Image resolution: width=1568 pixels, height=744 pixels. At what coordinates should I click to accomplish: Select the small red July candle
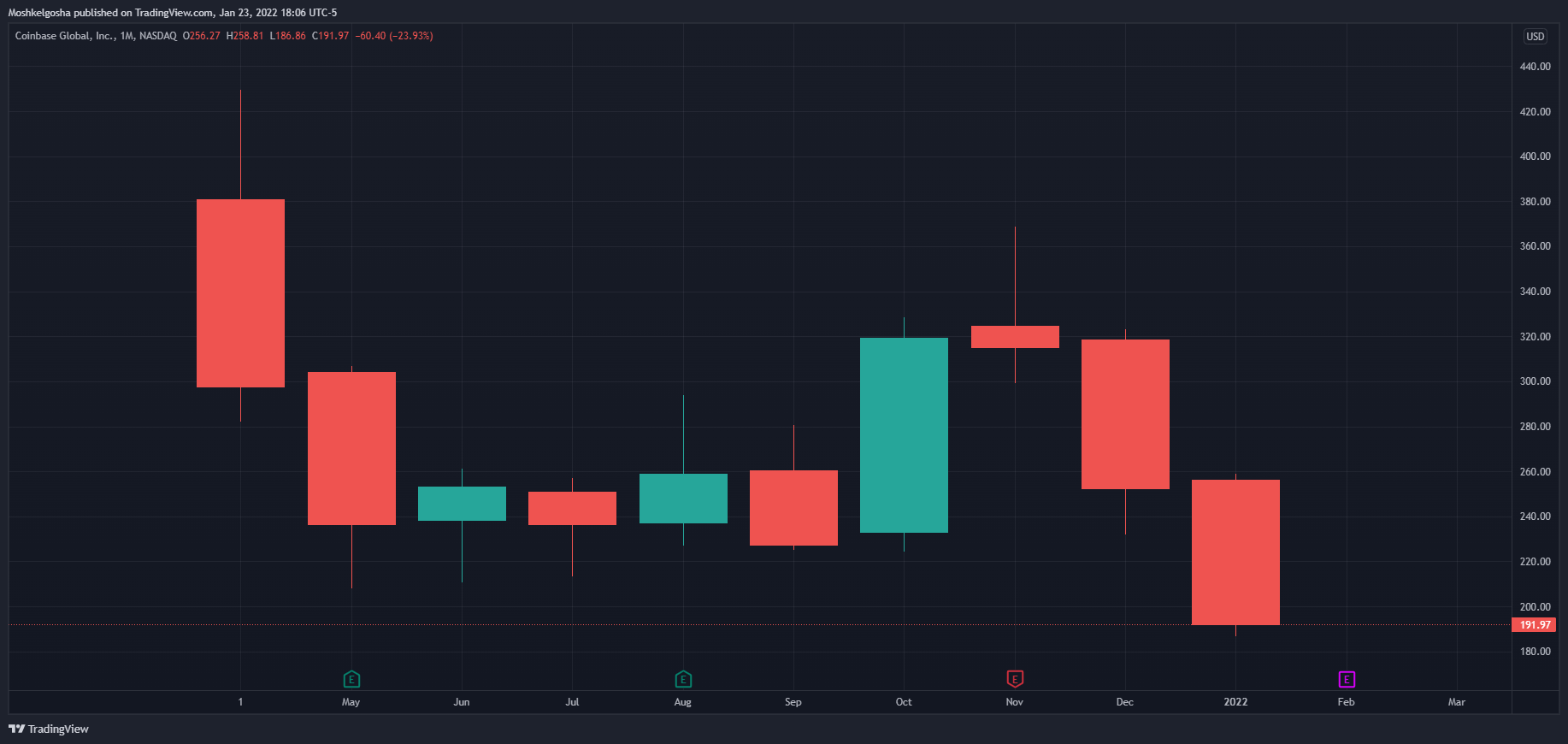pos(572,508)
